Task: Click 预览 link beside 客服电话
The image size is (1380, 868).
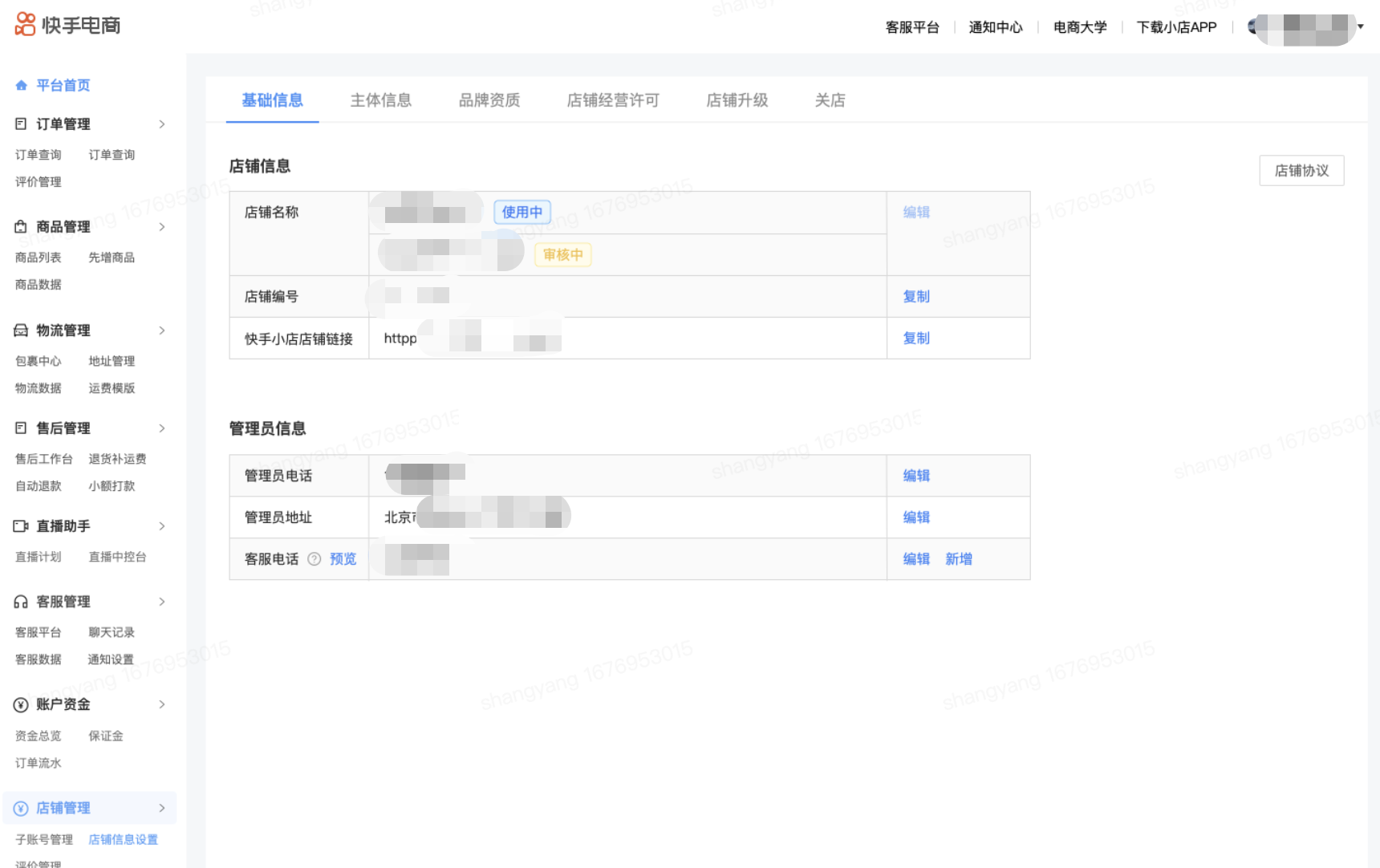Action: tap(343, 559)
